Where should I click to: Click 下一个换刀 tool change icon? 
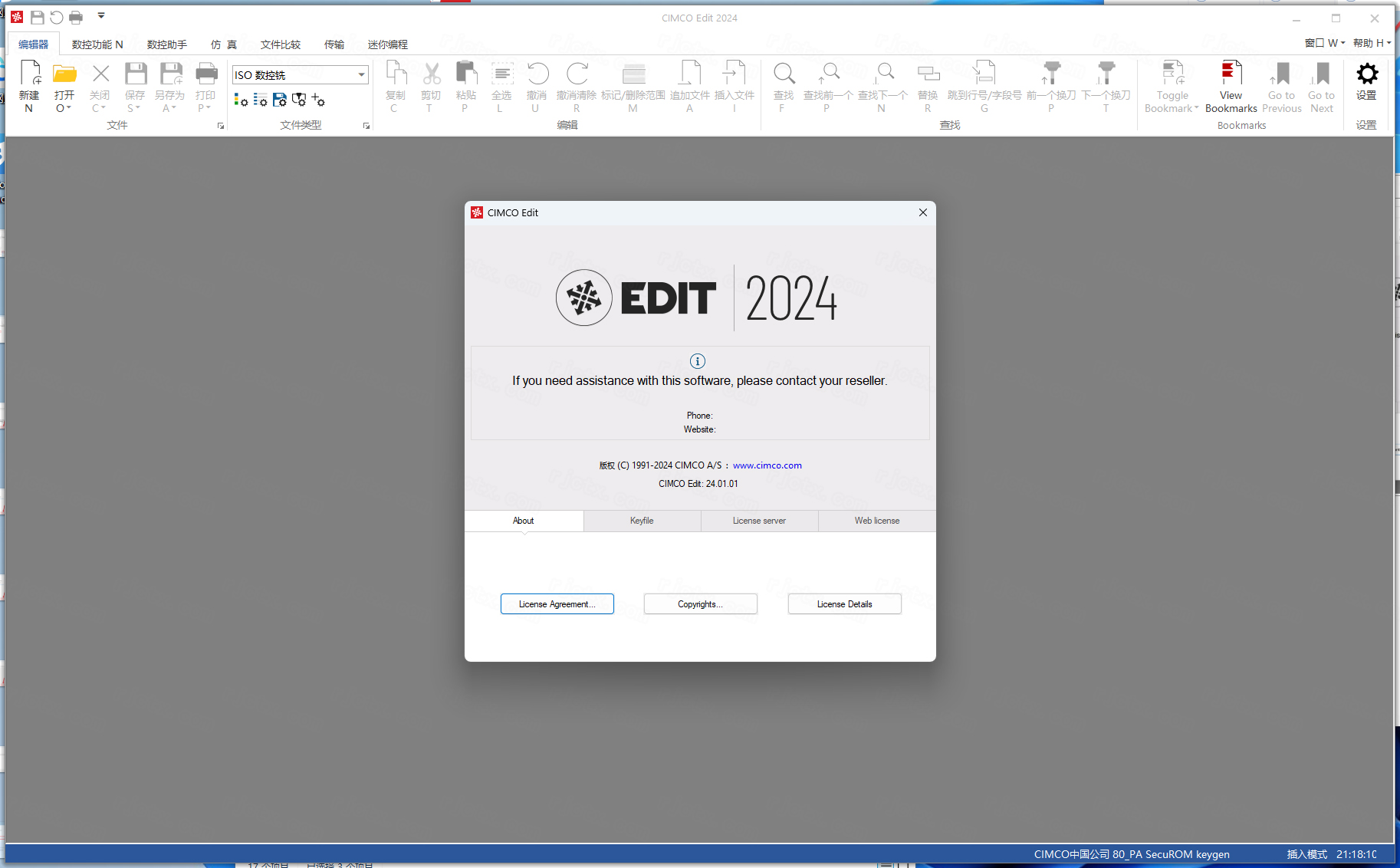pyautogui.click(x=1106, y=74)
